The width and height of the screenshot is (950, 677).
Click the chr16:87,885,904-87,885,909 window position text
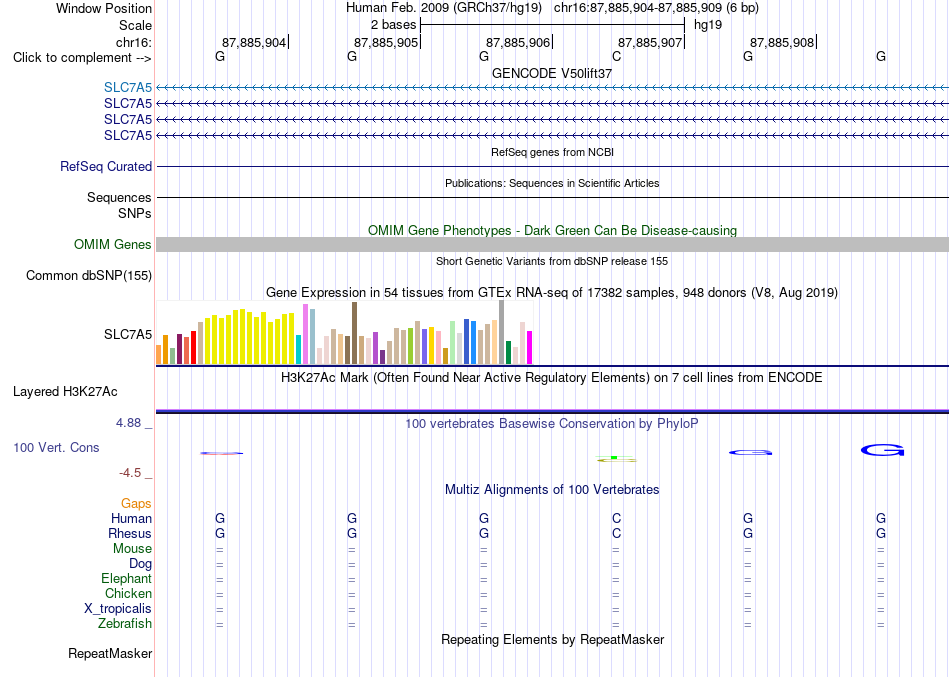point(656,8)
